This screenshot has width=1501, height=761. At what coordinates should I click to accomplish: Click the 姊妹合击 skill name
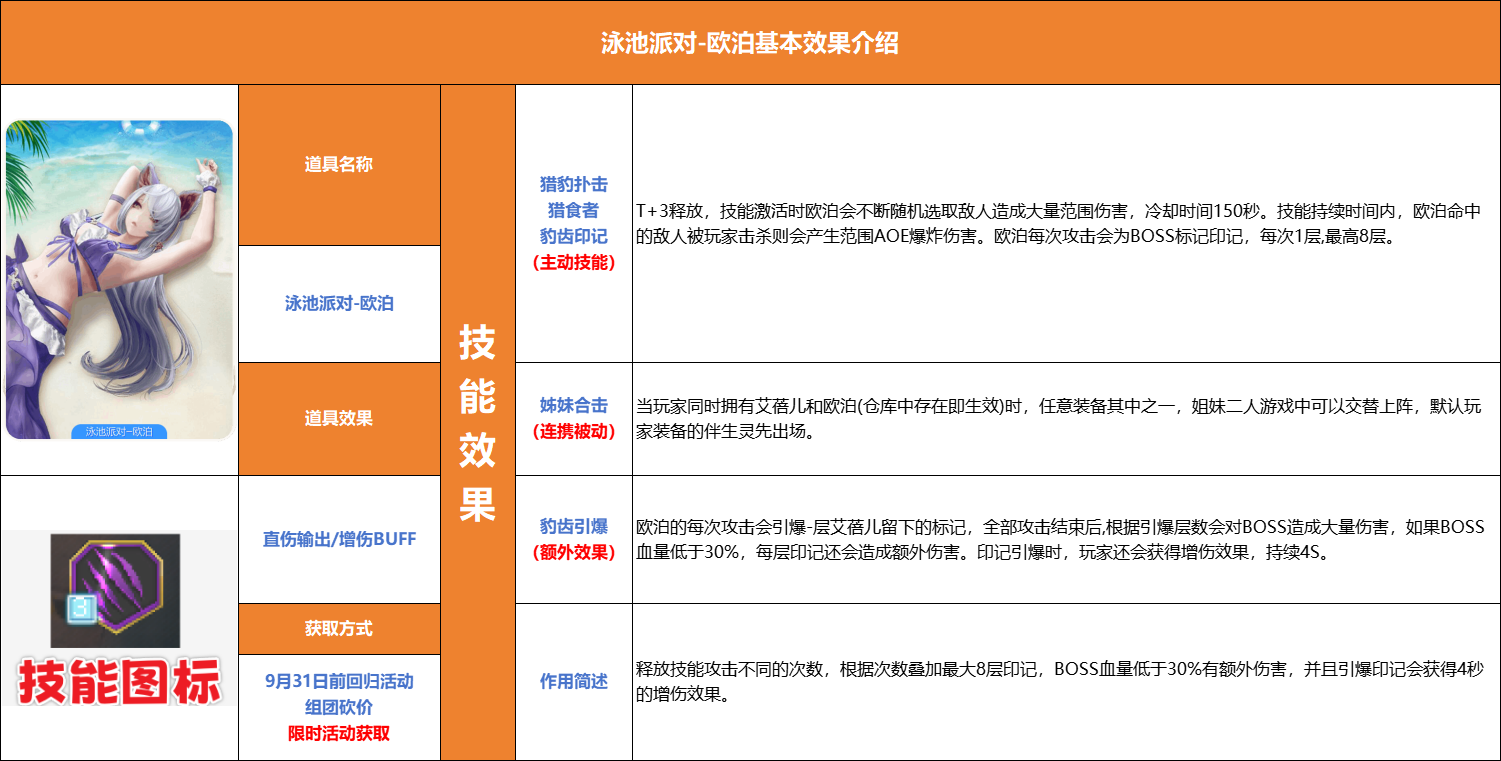[574, 406]
